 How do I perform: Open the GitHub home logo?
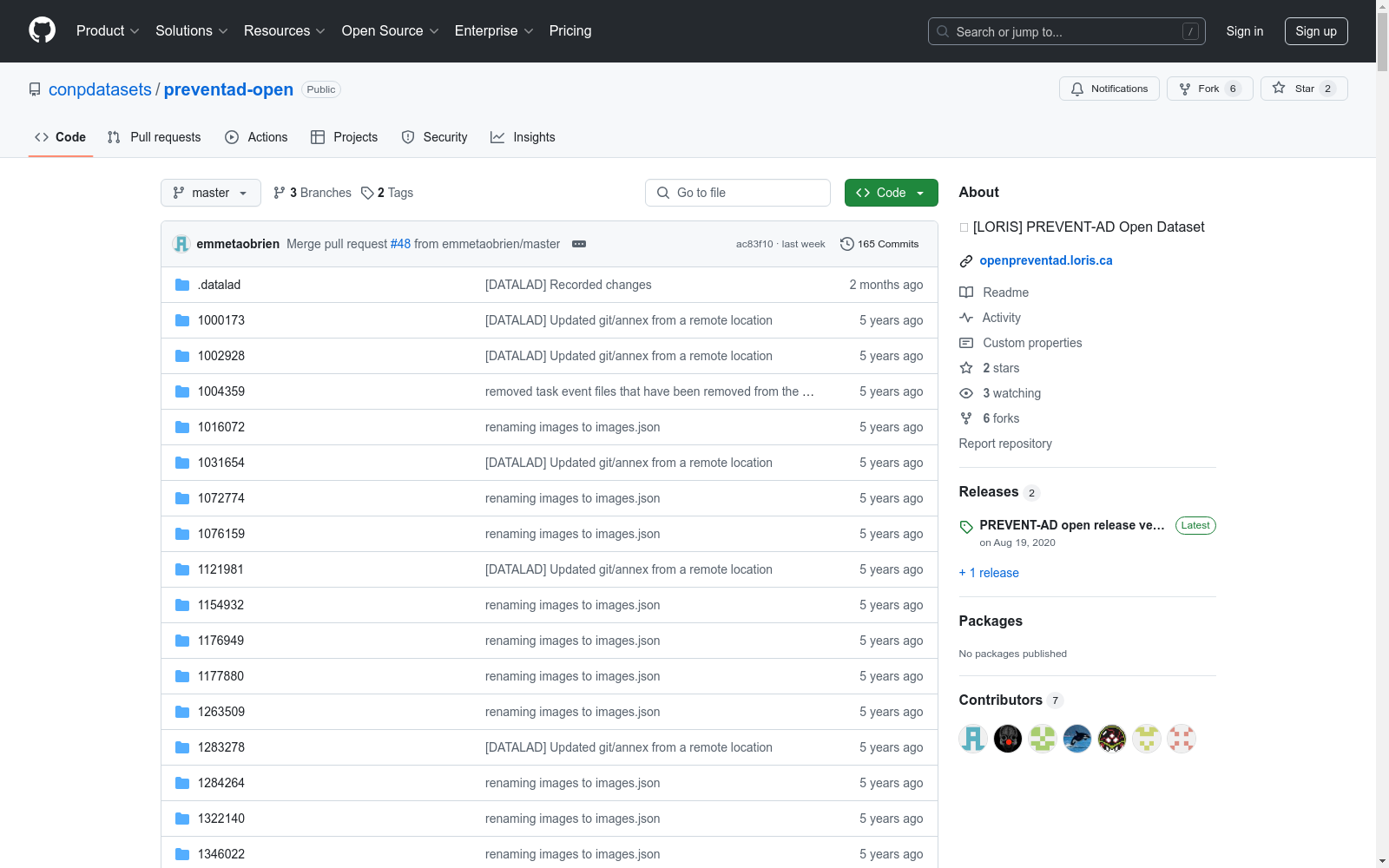[42, 30]
